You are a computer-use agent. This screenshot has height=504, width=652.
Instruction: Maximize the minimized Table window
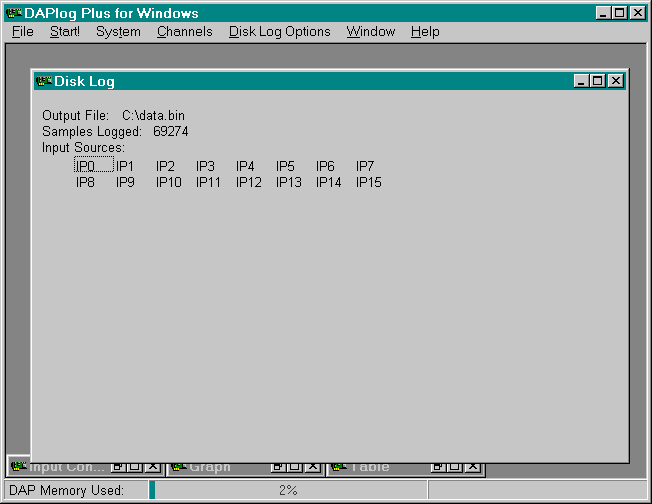455,467
